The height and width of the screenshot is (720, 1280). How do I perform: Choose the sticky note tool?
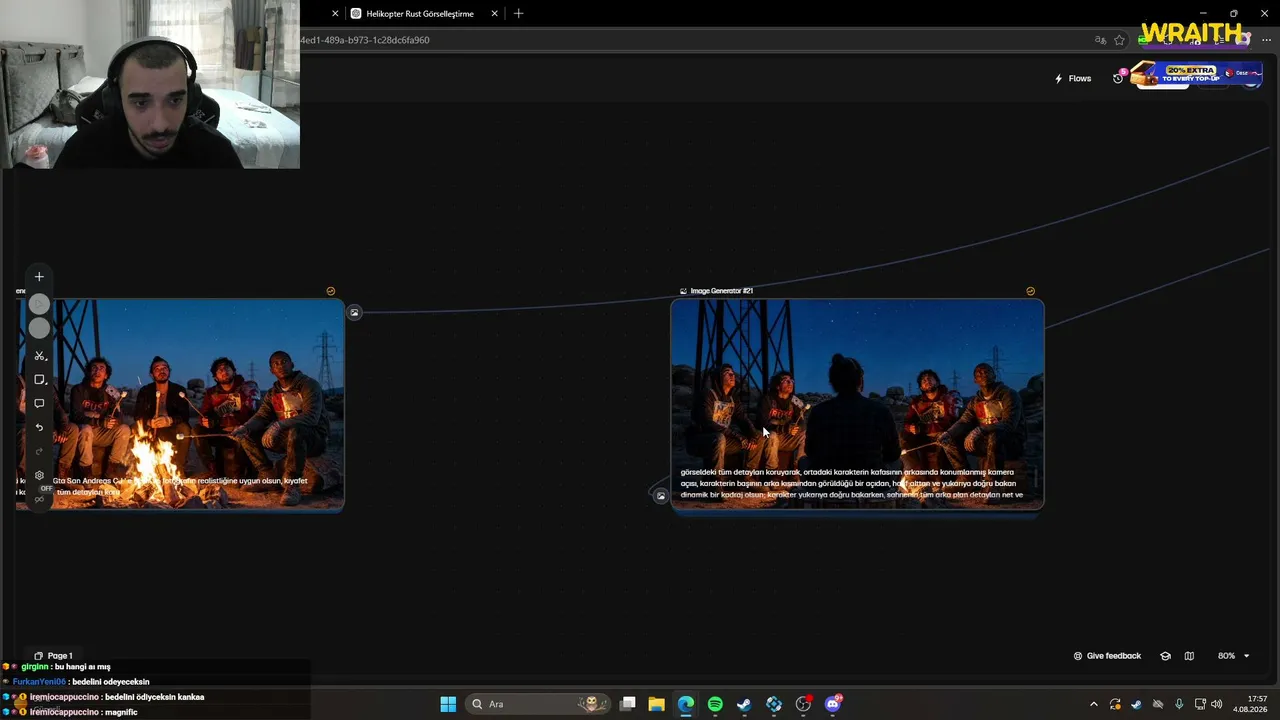(x=40, y=380)
